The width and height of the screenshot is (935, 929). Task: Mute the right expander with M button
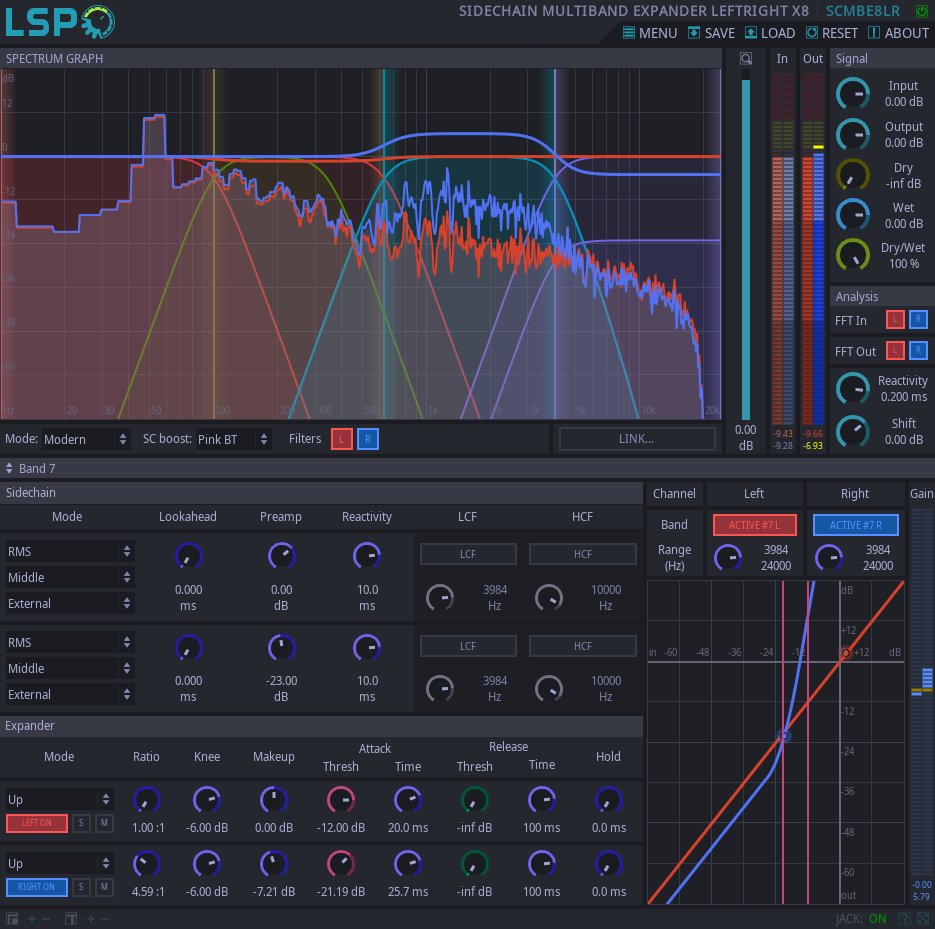coord(104,887)
